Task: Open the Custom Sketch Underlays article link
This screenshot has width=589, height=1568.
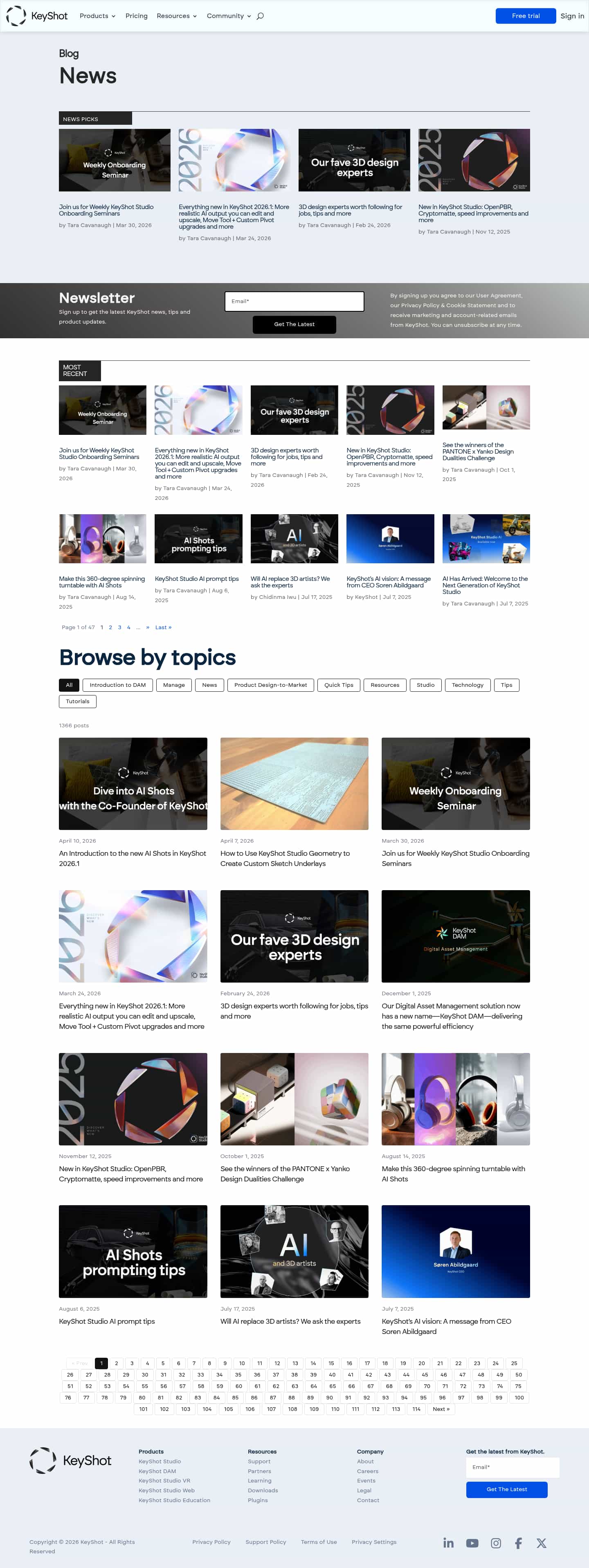Action: tap(285, 858)
